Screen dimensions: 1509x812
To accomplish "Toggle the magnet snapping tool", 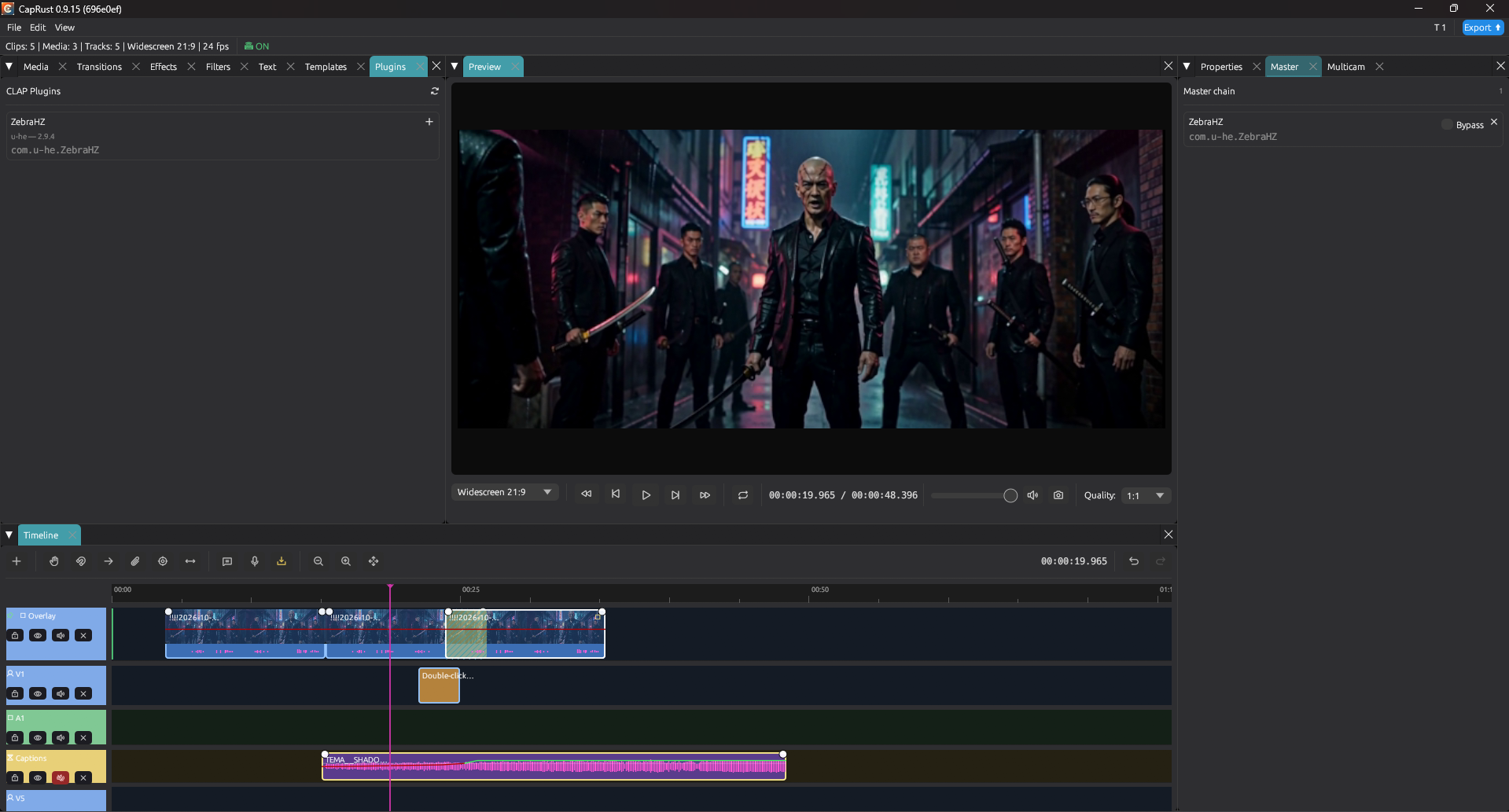I will pos(81,561).
